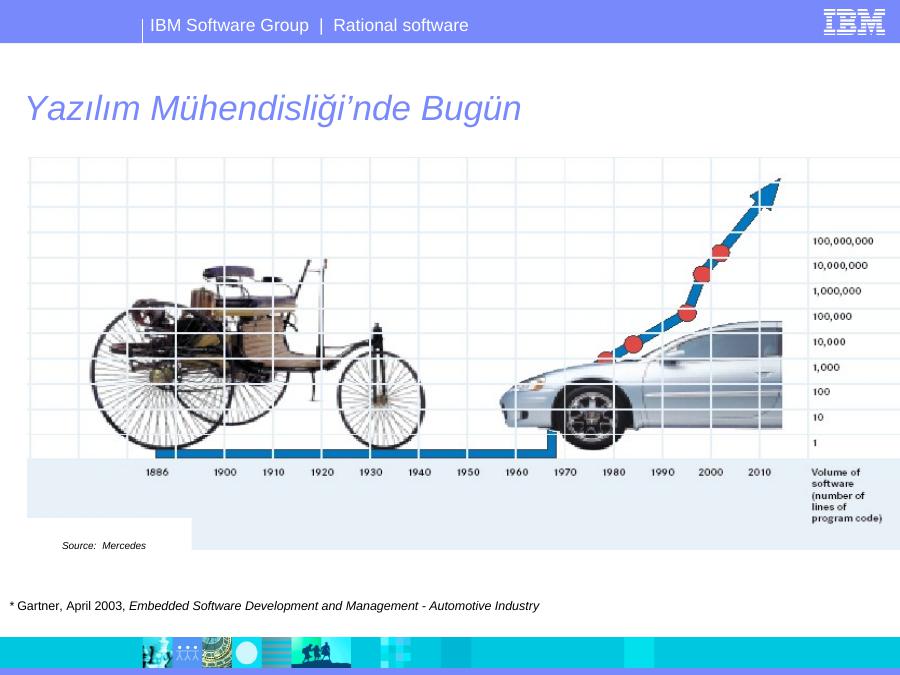Click the "1950" year label
The image size is (900, 675).
(x=468, y=472)
